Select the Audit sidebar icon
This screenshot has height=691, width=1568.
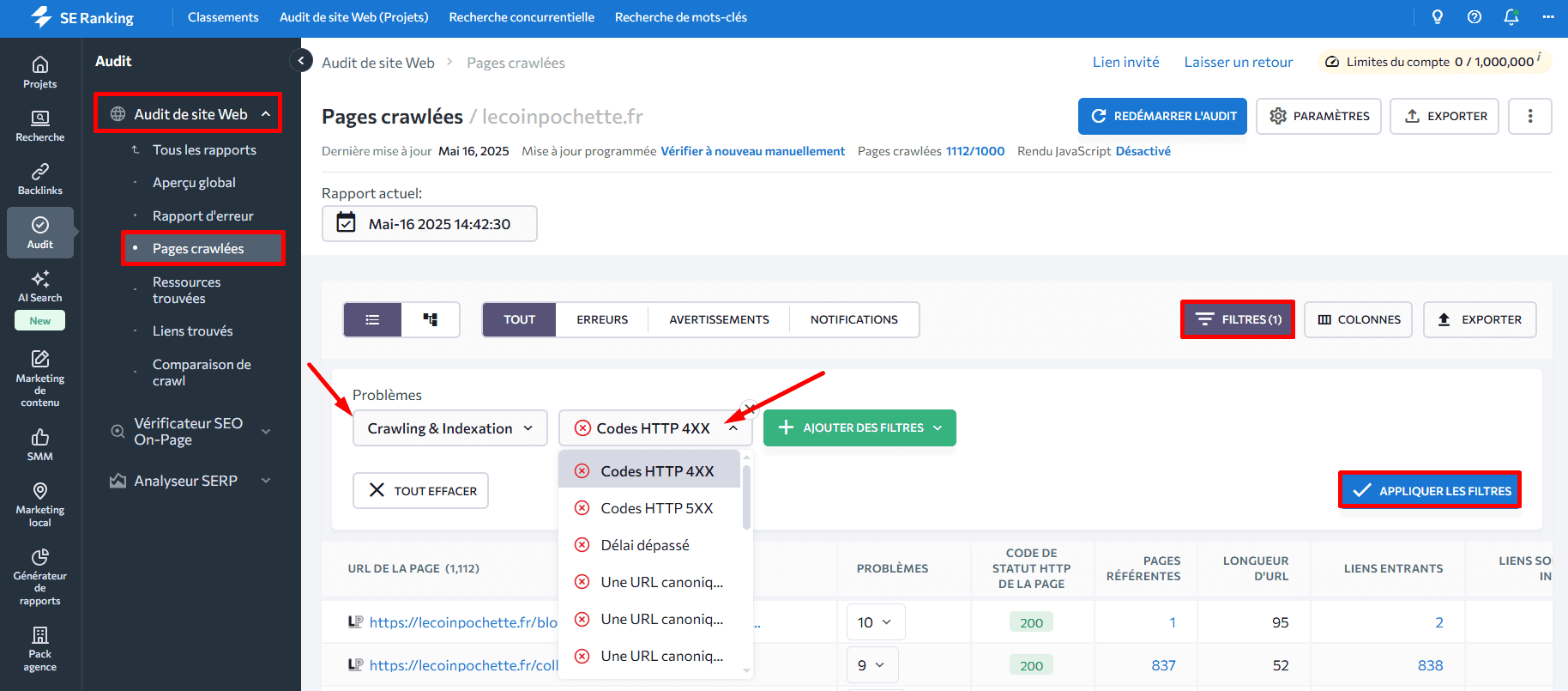click(39, 233)
